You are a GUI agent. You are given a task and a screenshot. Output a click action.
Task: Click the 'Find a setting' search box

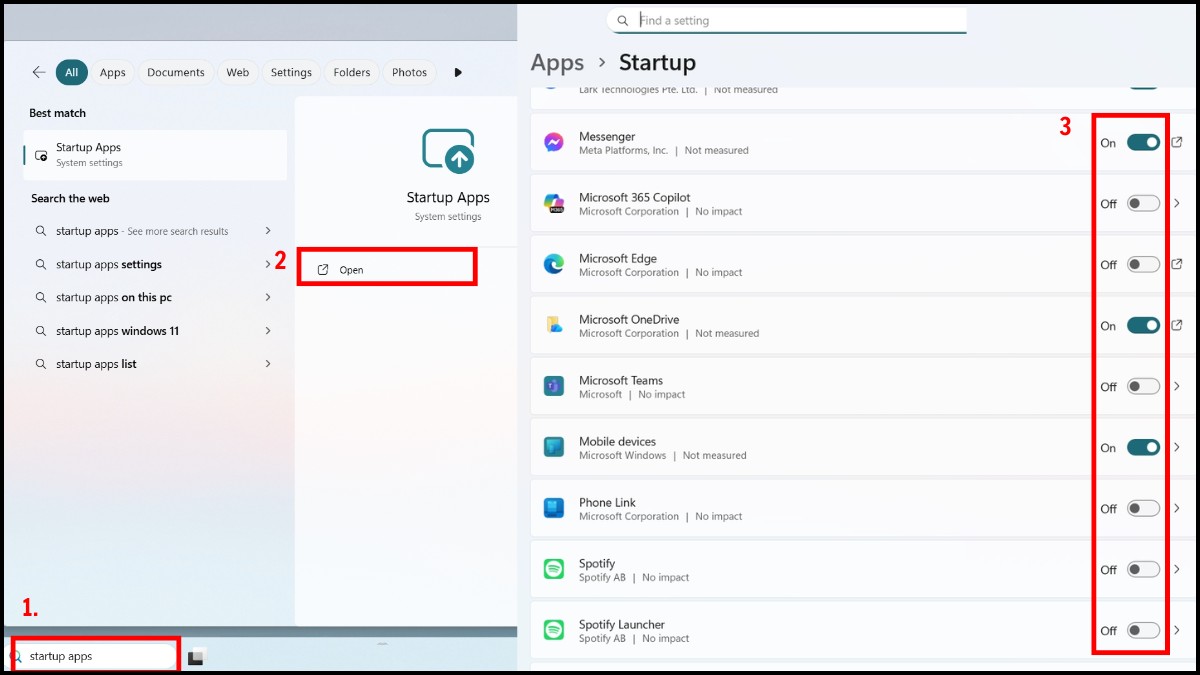tap(785, 20)
